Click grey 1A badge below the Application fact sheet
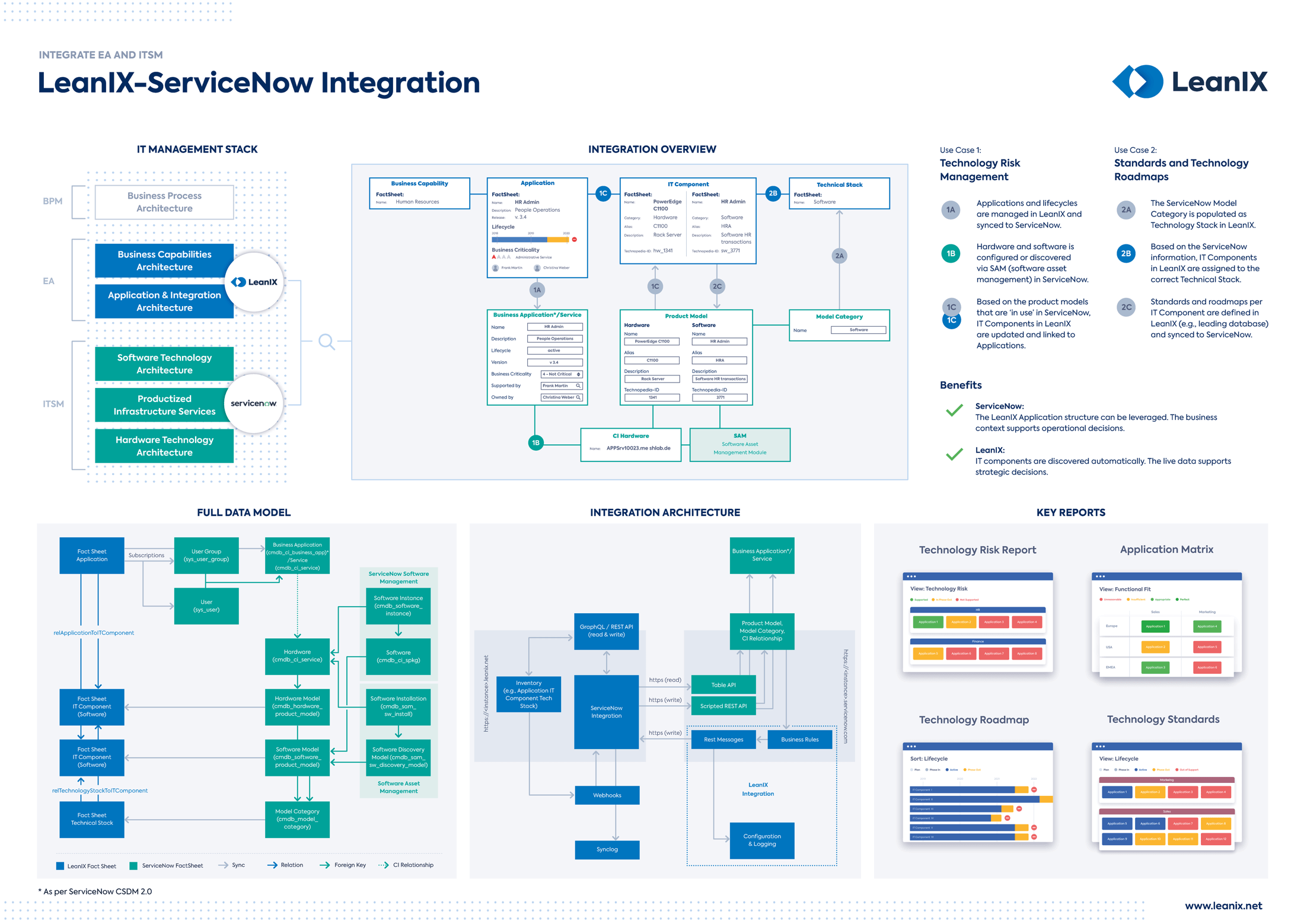 [537, 289]
